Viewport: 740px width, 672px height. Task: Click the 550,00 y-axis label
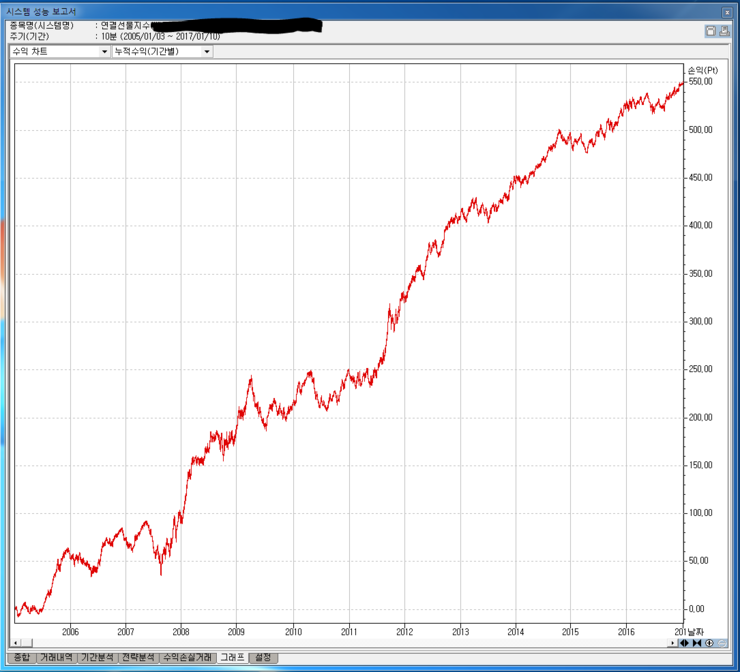point(700,82)
